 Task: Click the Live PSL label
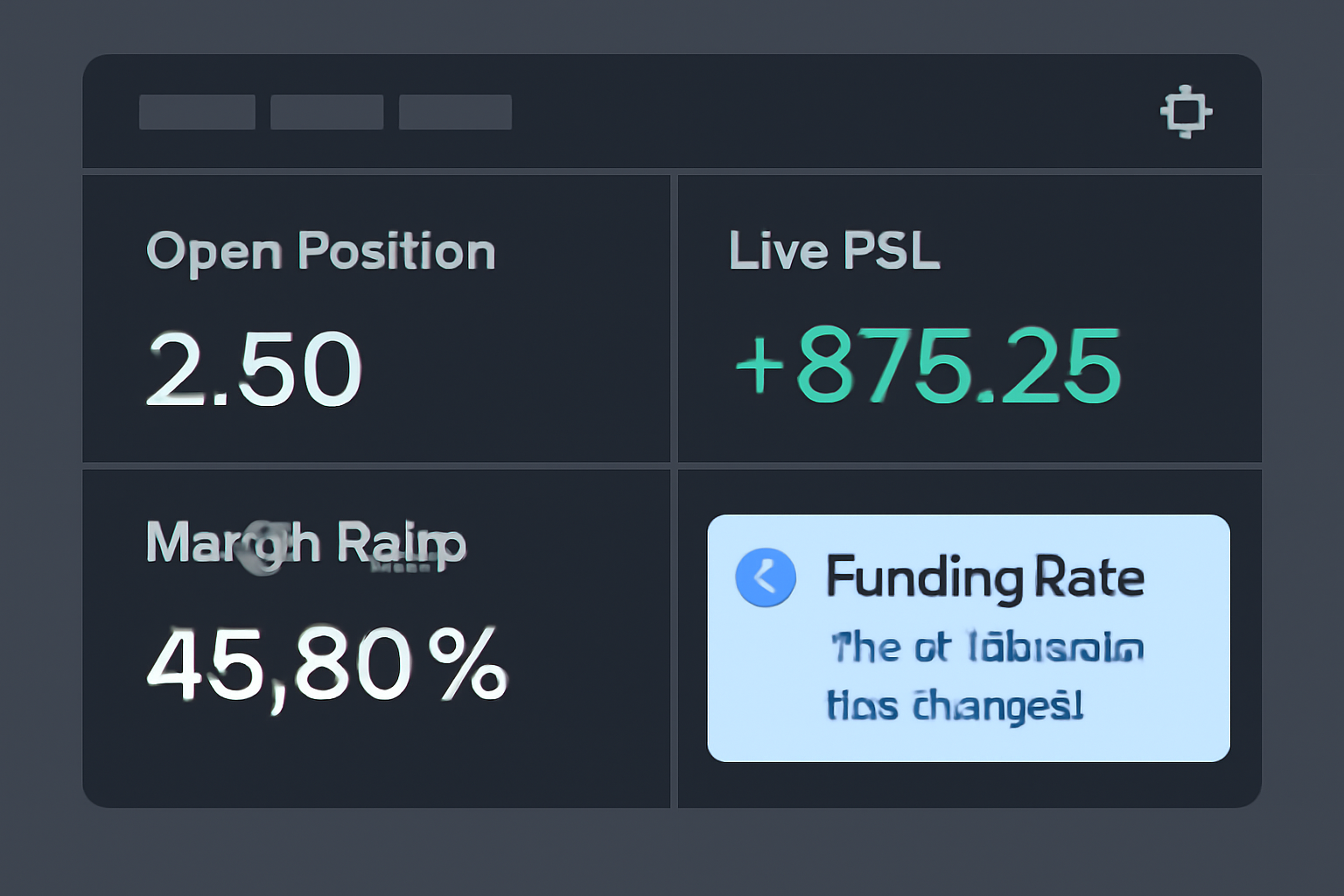coord(834,251)
